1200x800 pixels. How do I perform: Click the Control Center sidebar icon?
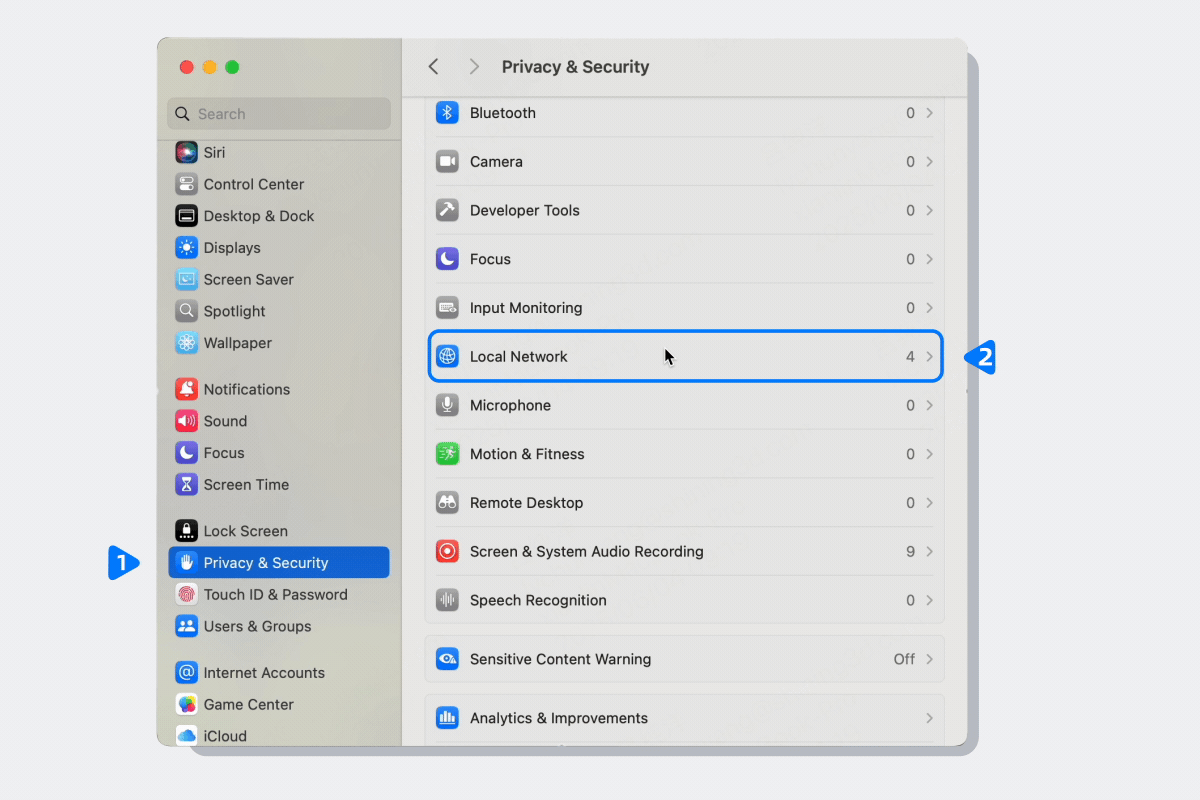click(186, 184)
